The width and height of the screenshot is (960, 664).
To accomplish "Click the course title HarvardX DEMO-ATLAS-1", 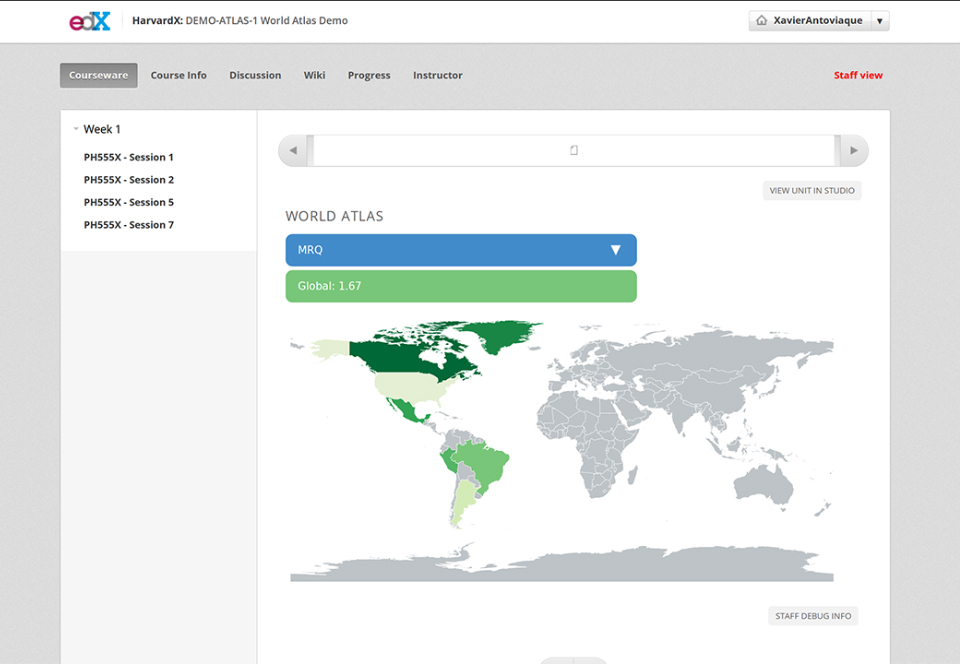I will tap(240, 21).
